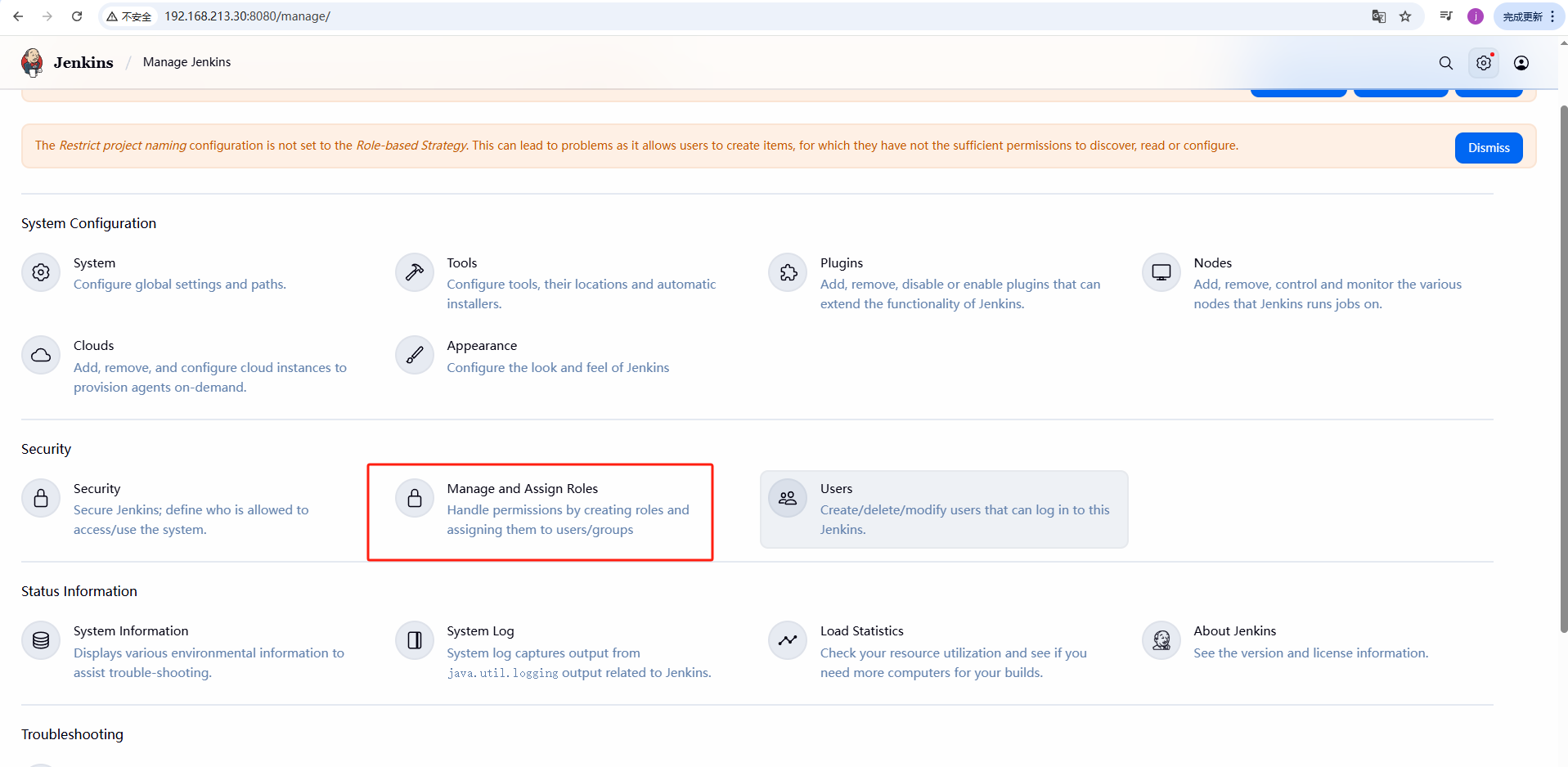Click the Jenkins butler logo in header
The image size is (1568, 767).
(32, 62)
